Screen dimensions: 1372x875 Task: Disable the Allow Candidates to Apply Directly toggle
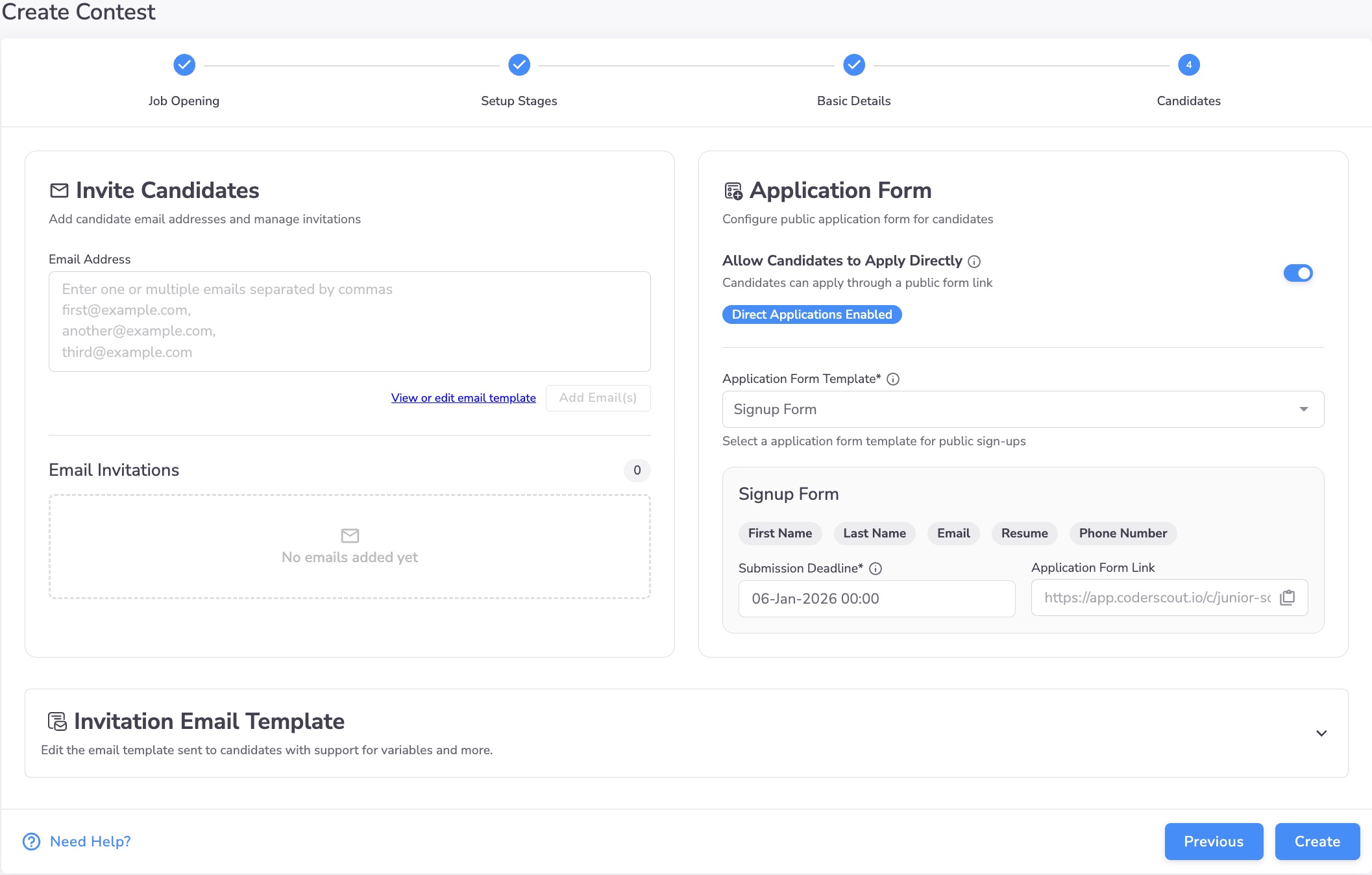pyautogui.click(x=1298, y=273)
